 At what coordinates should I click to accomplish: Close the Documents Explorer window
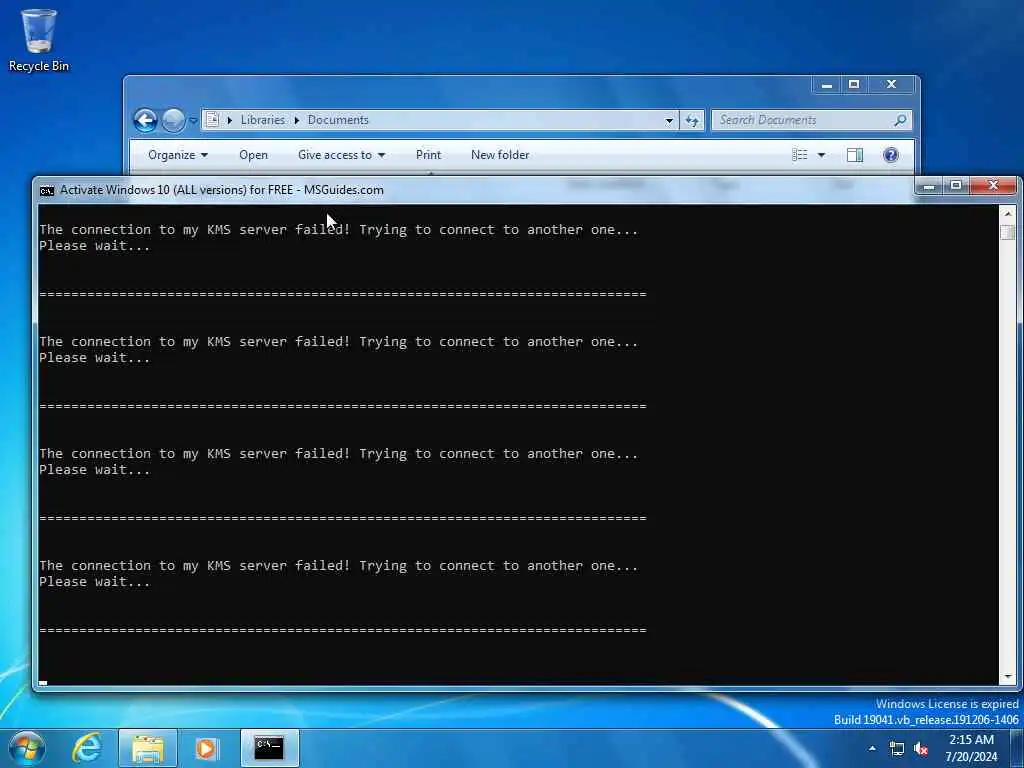click(891, 85)
